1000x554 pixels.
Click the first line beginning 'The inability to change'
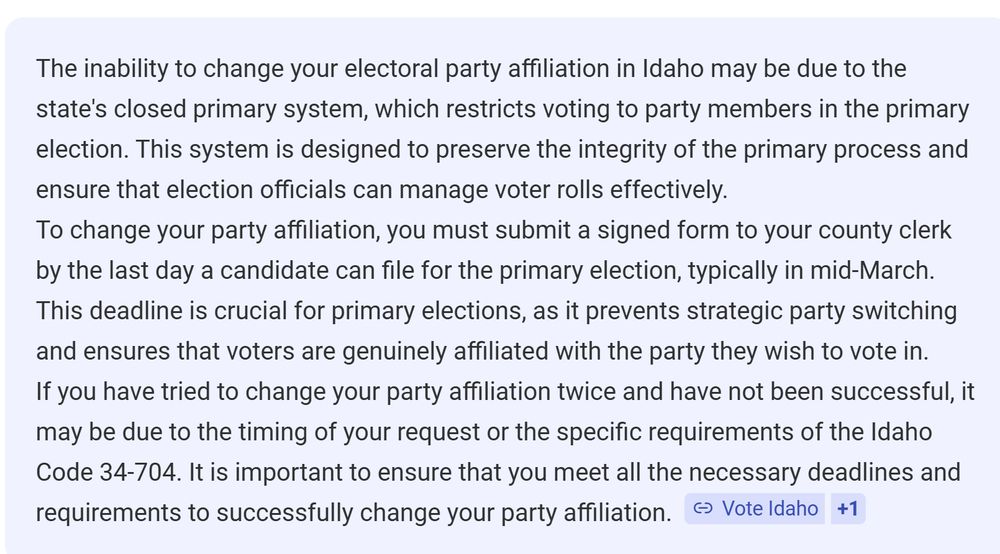coord(471,69)
